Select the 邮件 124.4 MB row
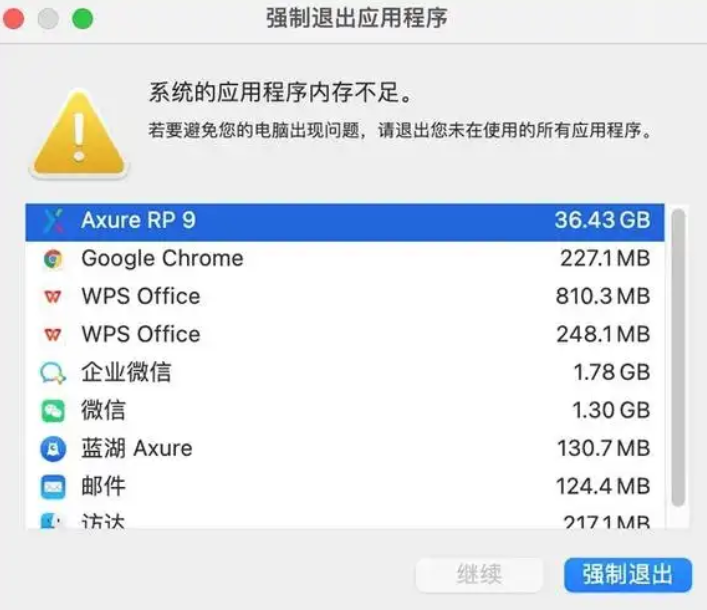The height and width of the screenshot is (610, 707). [345, 487]
